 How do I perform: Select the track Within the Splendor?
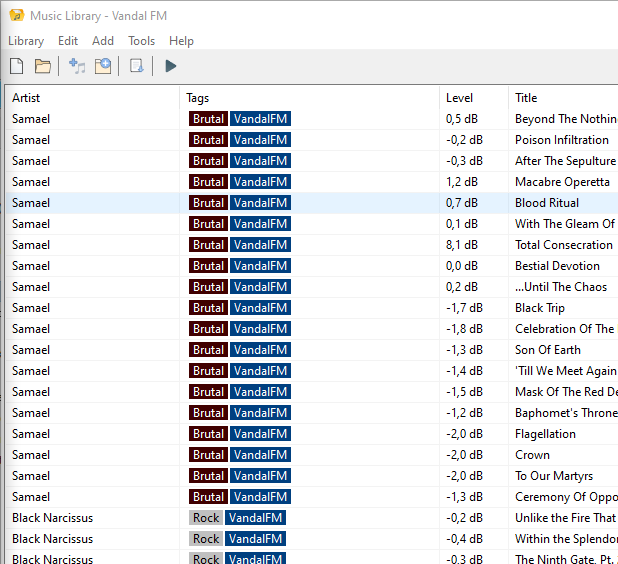pyautogui.click(x=566, y=539)
